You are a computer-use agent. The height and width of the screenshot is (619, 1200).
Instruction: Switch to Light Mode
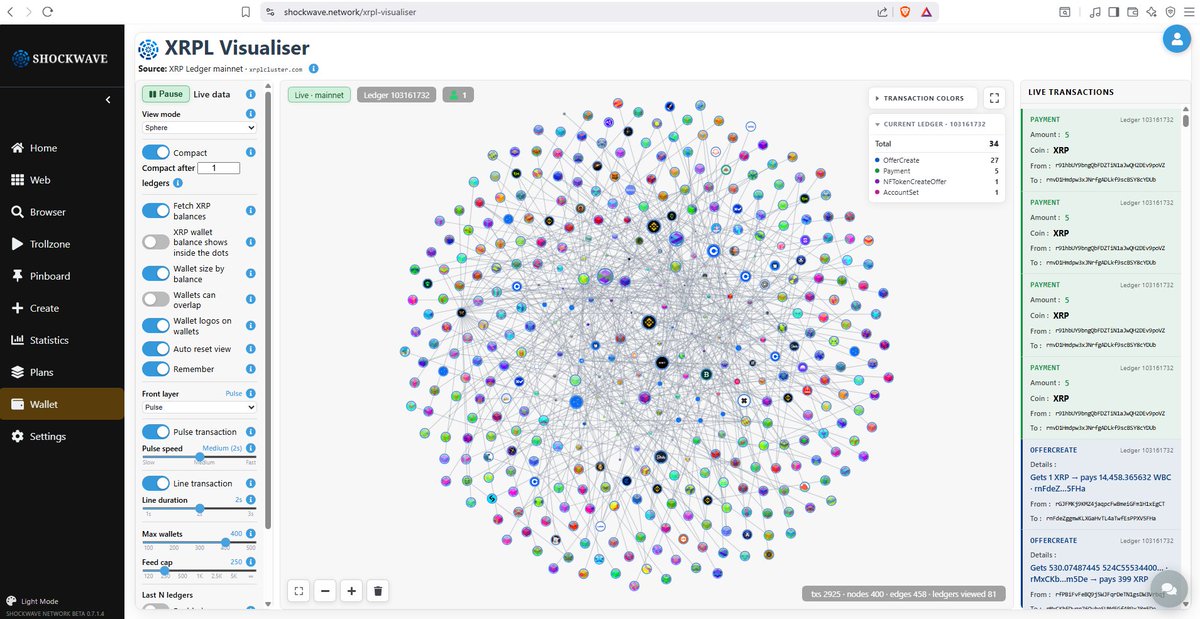(x=32, y=601)
